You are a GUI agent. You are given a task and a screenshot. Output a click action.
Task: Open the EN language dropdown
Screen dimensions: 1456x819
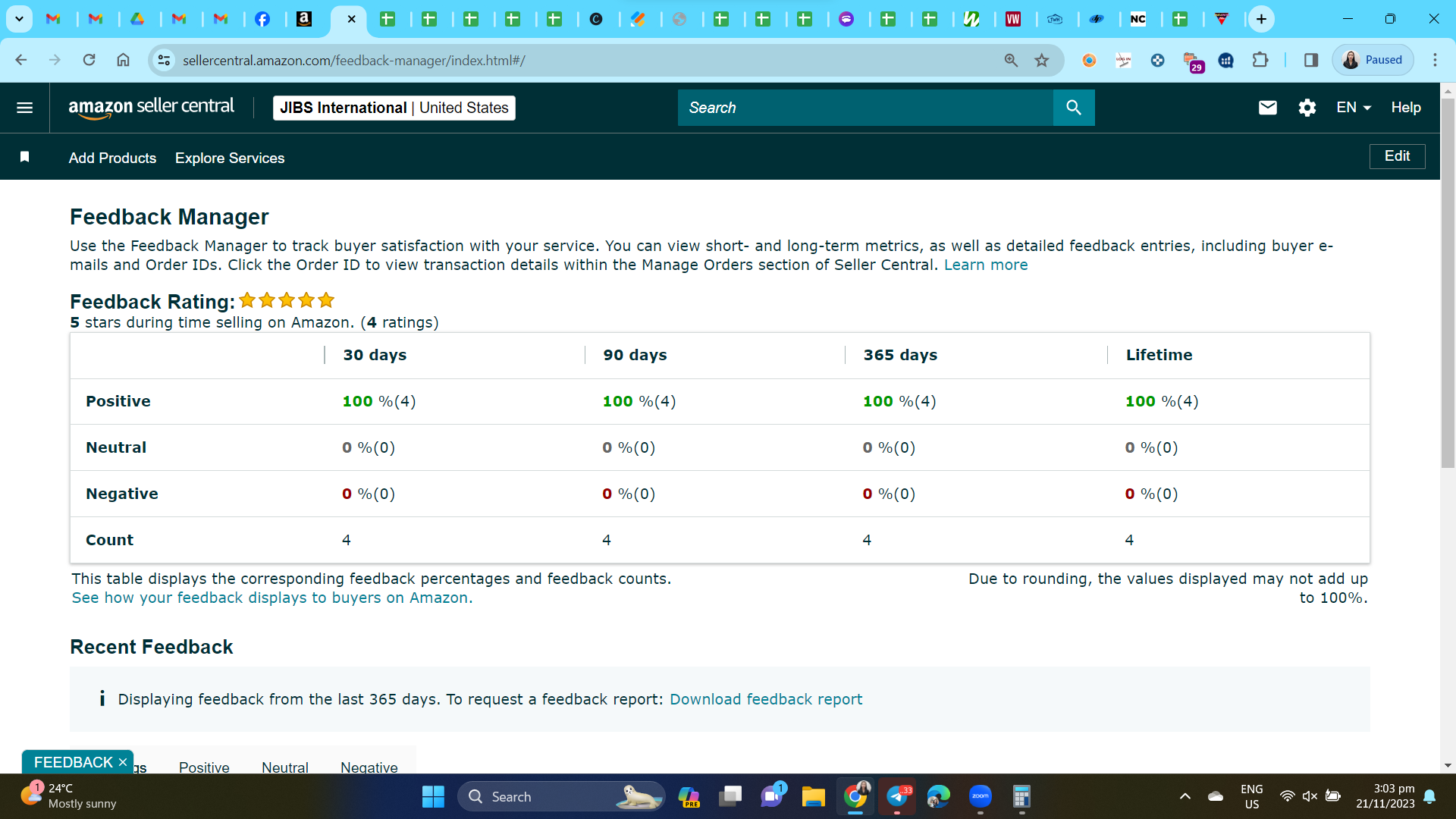coord(1354,108)
